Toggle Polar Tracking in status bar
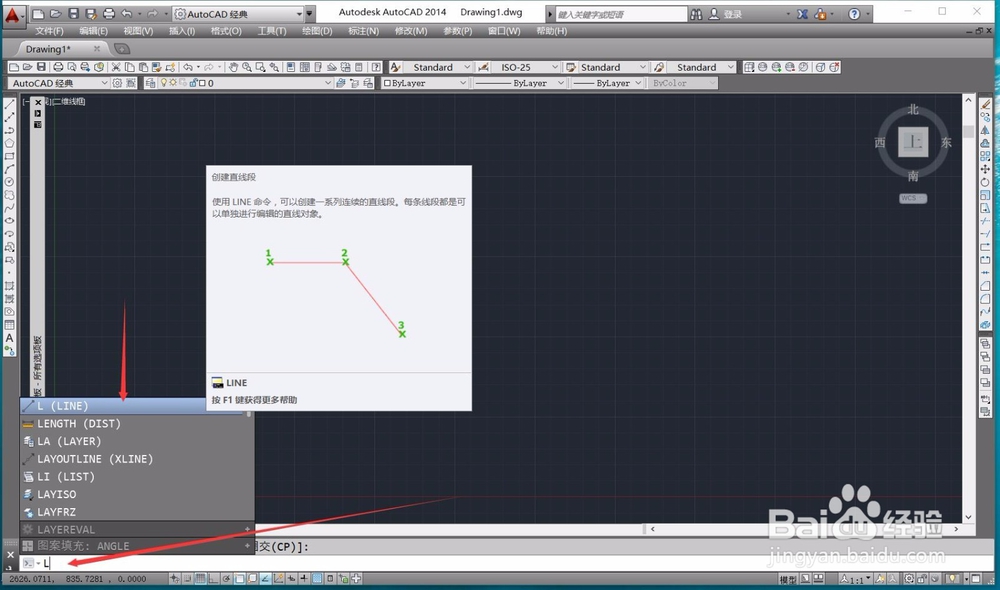This screenshot has height=590, width=1000. pos(226,579)
